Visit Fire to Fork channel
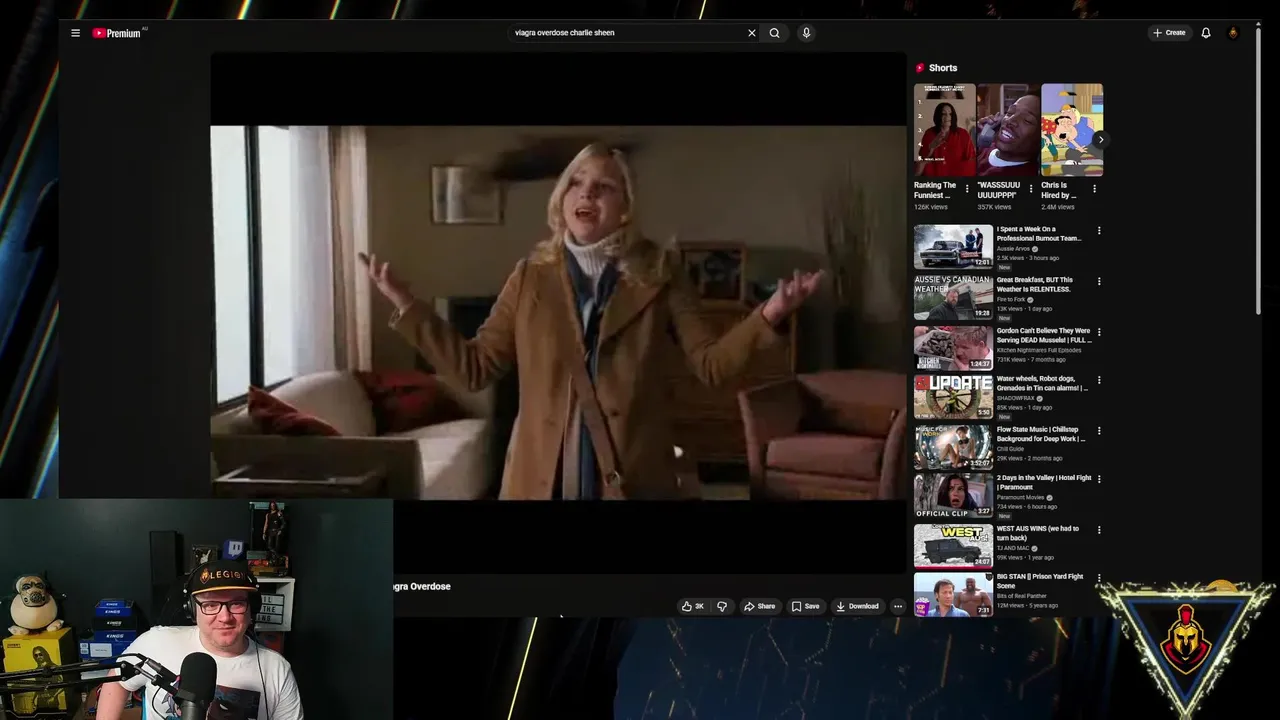Screen dimensions: 1280x720 point(1011,299)
